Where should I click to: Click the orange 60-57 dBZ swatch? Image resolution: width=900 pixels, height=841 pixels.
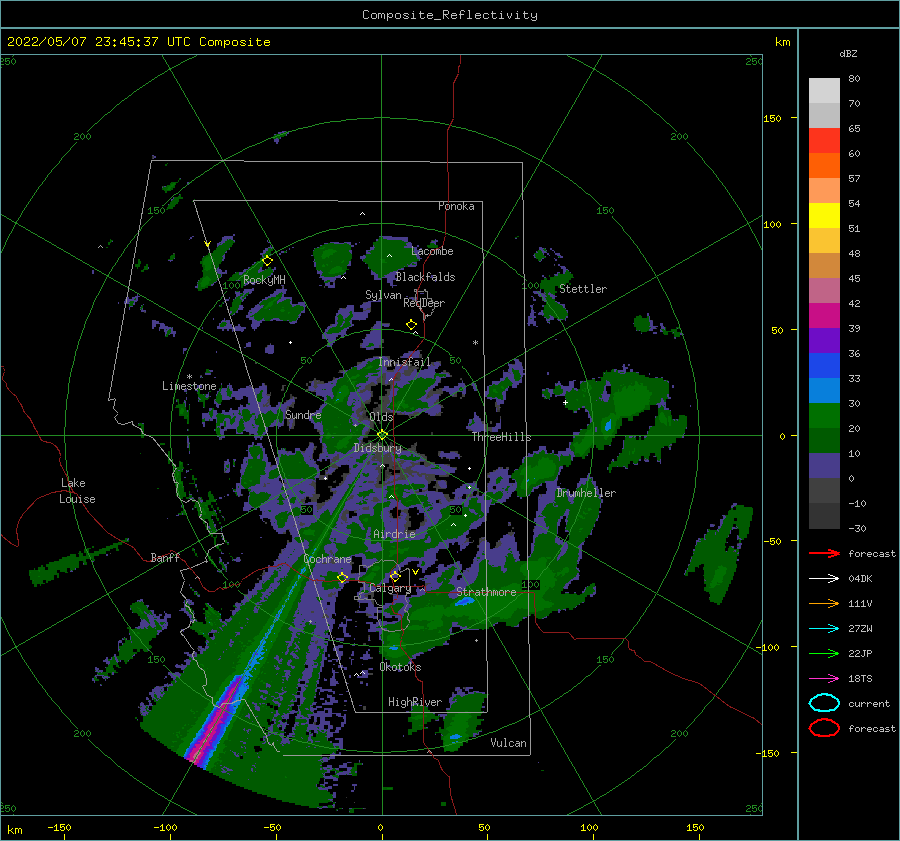point(824,166)
